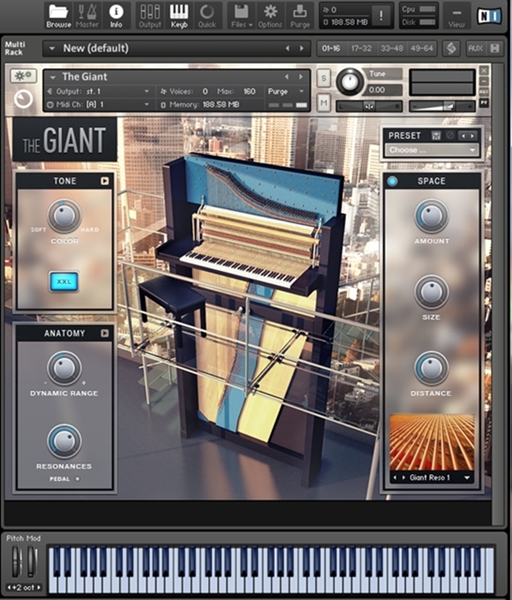The image size is (512, 600).
Task: Click the Tune value field 0.00
Action: coord(383,90)
